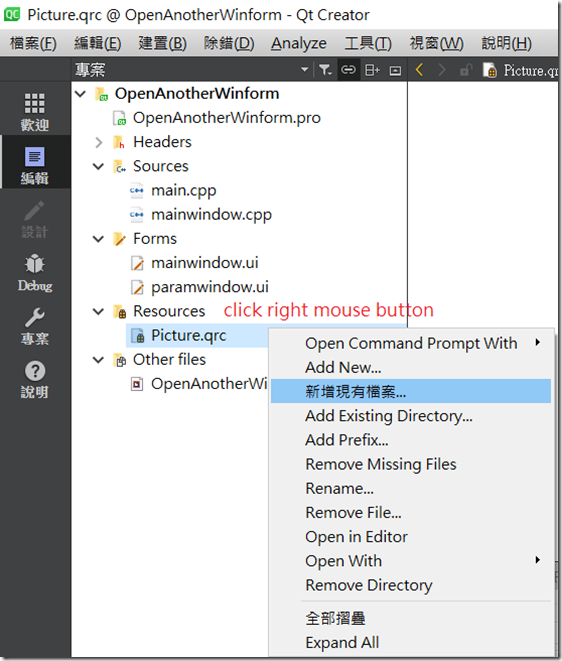Select mainwindow.cpp in project tree
The height and width of the screenshot is (661, 562).
click(x=211, y=215)
